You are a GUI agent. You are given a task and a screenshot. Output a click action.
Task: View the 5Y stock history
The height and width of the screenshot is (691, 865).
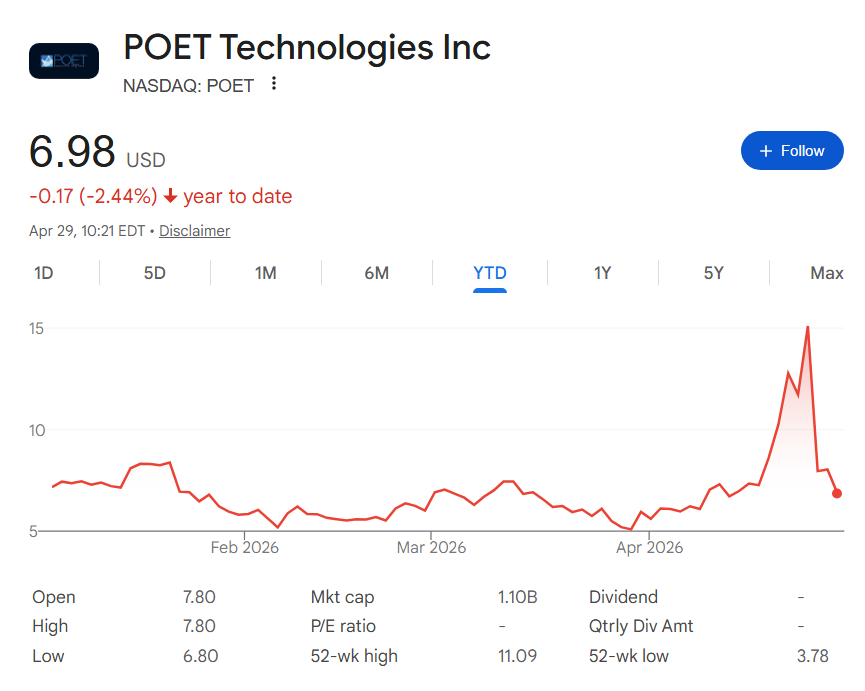coord(713,272)
